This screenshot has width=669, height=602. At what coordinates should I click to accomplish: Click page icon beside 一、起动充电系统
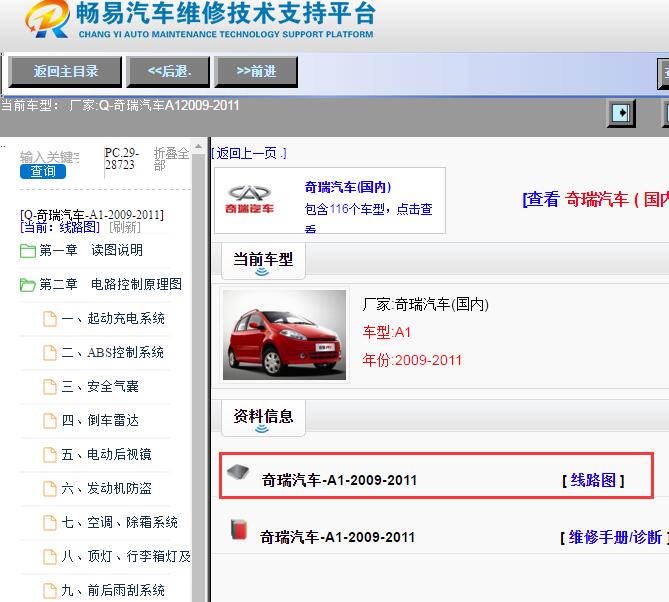tap(50, 319)
